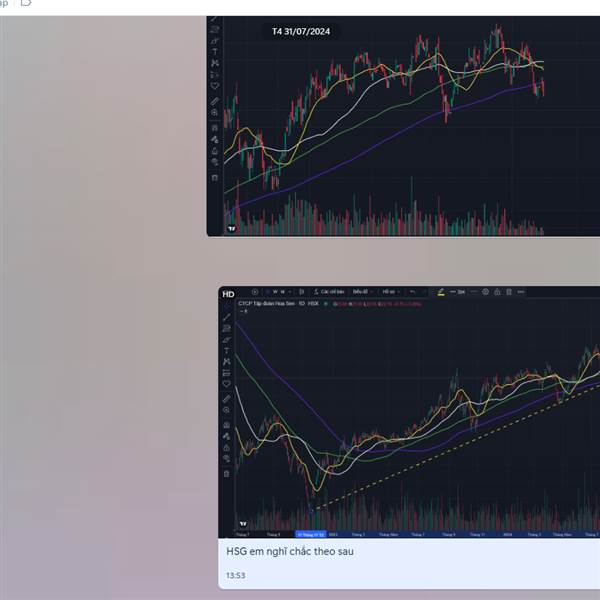
Task: Click the trash icon in the lower chart's left sidebar
Action: point(227,474)
